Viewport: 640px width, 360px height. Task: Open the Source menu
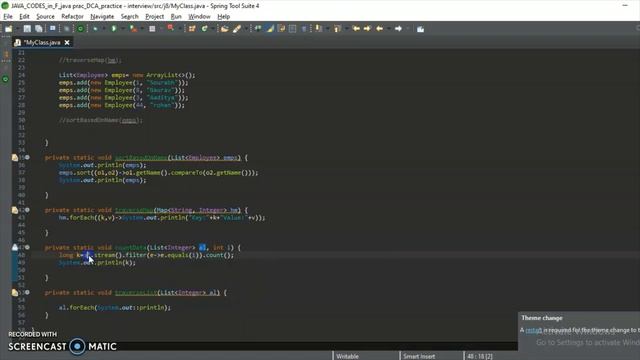click(45, 17)
